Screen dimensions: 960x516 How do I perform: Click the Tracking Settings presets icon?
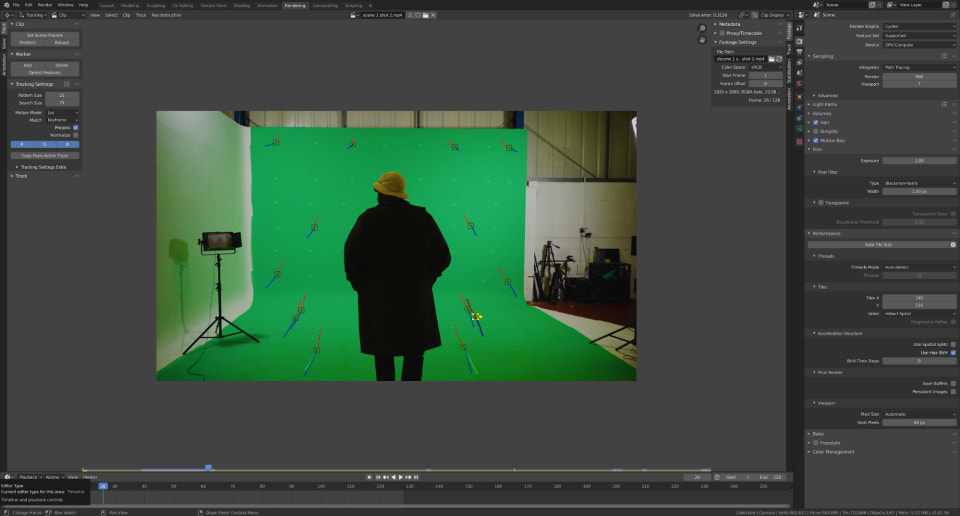(67, 84)
